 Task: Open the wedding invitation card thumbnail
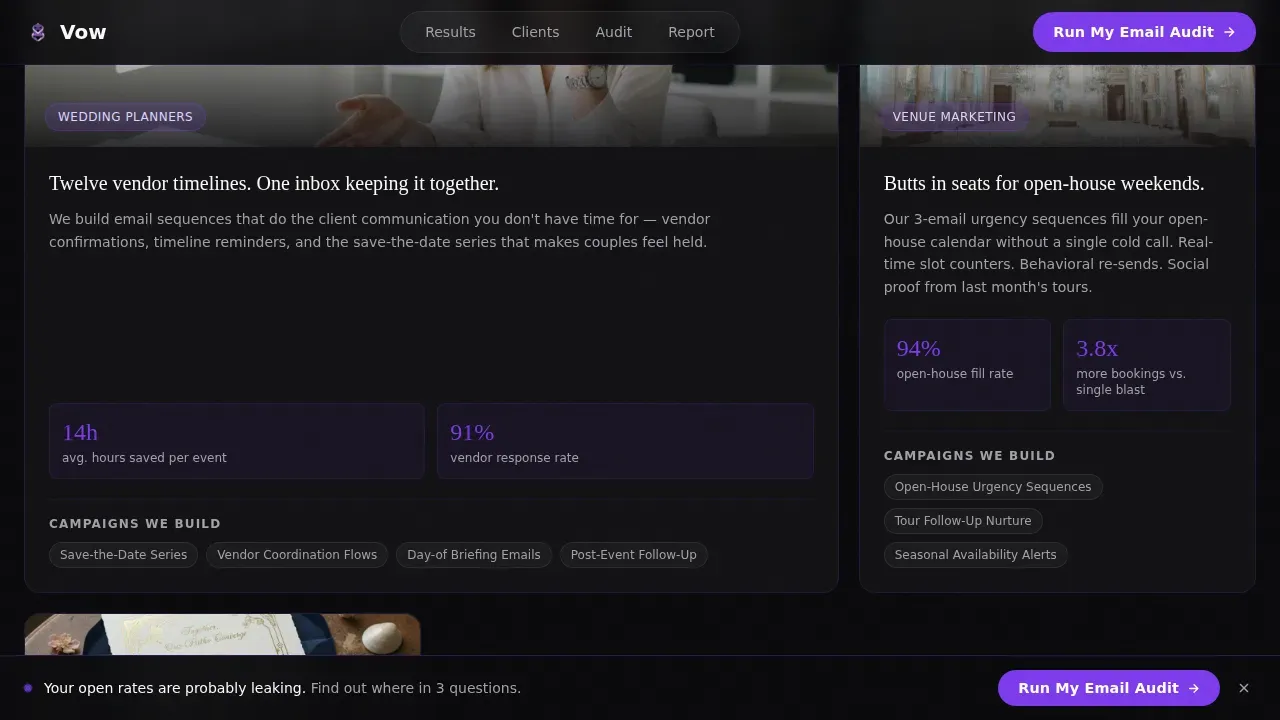(222, 635)
